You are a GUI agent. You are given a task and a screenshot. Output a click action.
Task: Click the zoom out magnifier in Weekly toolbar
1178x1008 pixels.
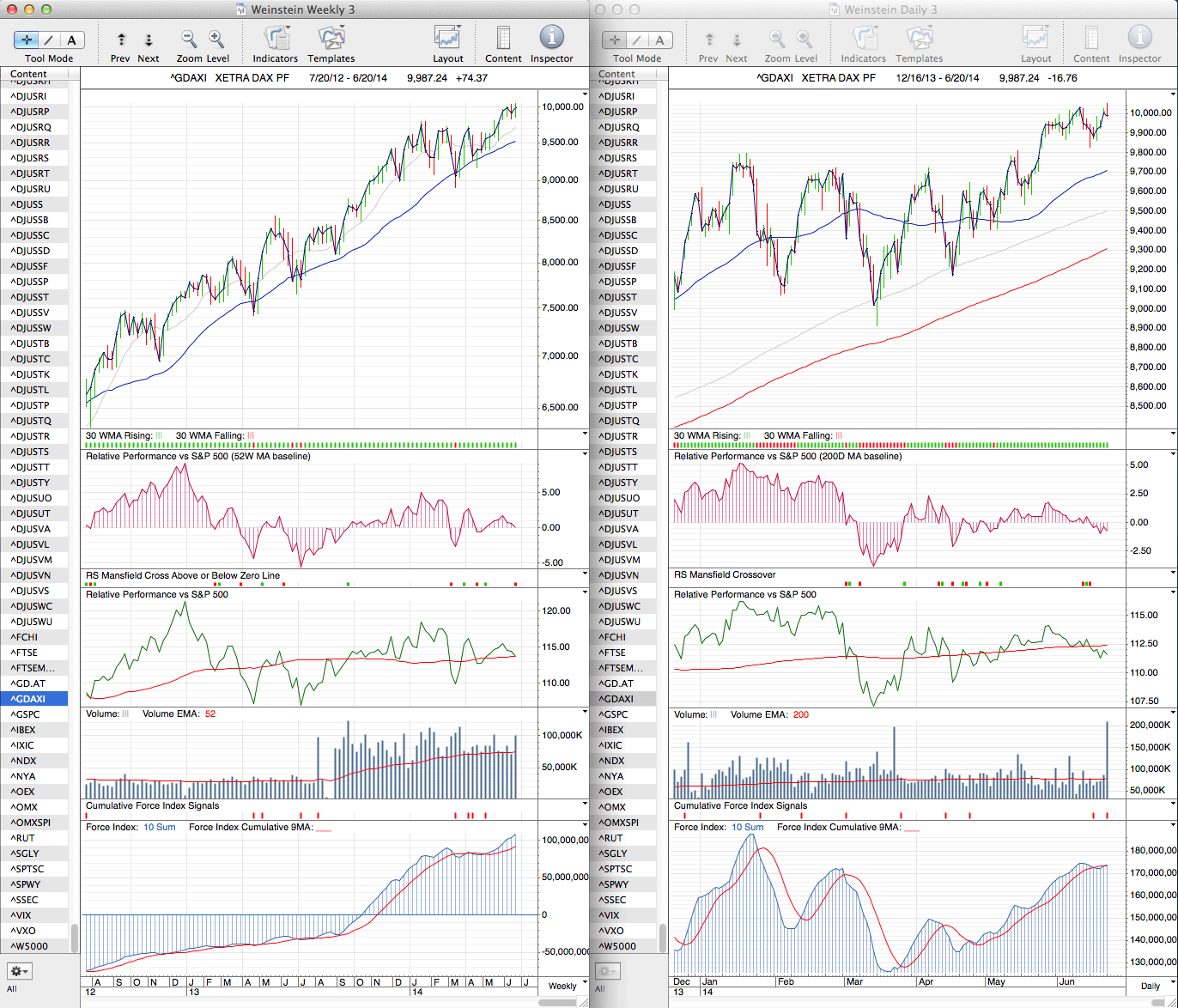pyautogui.click(x=189, y=39)
